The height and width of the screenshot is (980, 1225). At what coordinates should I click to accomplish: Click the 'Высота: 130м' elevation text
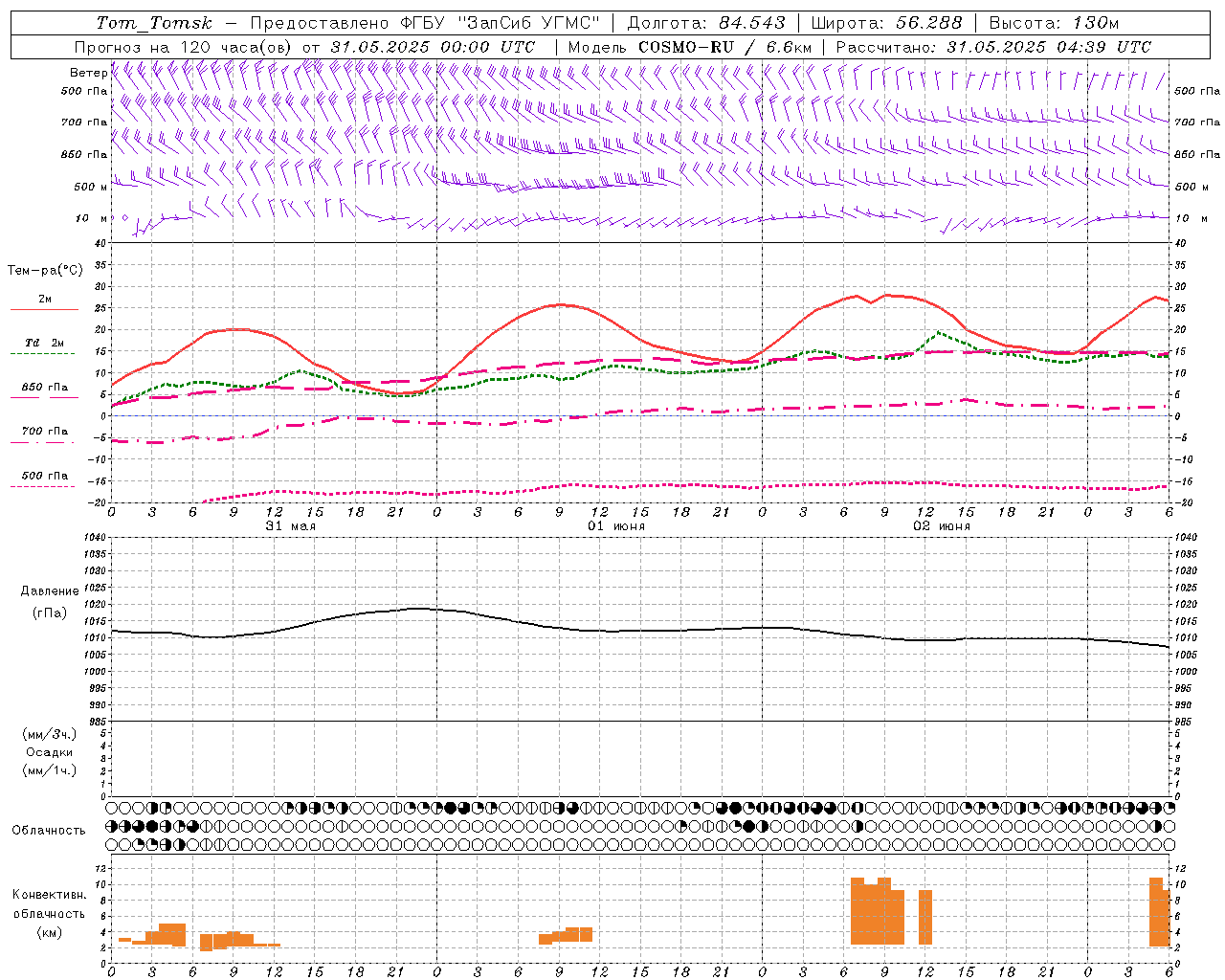click(x=1054, y=23)
